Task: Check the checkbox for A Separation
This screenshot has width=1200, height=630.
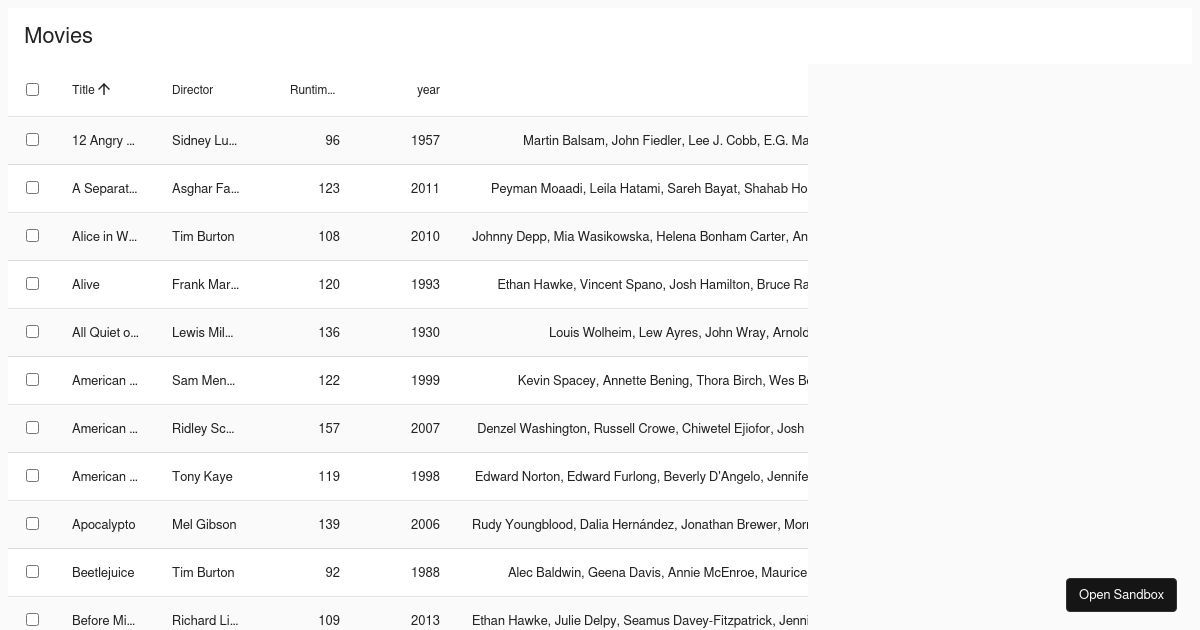Action: point(32,187)
